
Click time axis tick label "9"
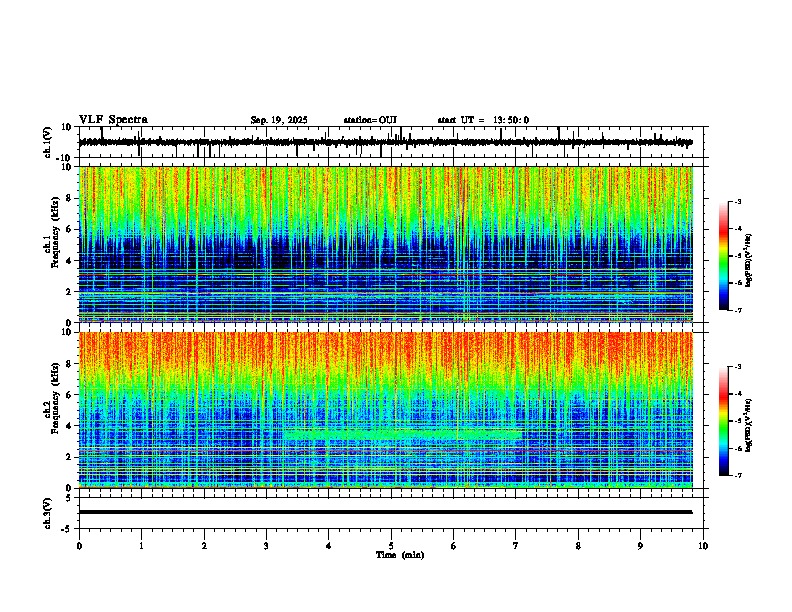pyautogui.click(x=640, y=546)
